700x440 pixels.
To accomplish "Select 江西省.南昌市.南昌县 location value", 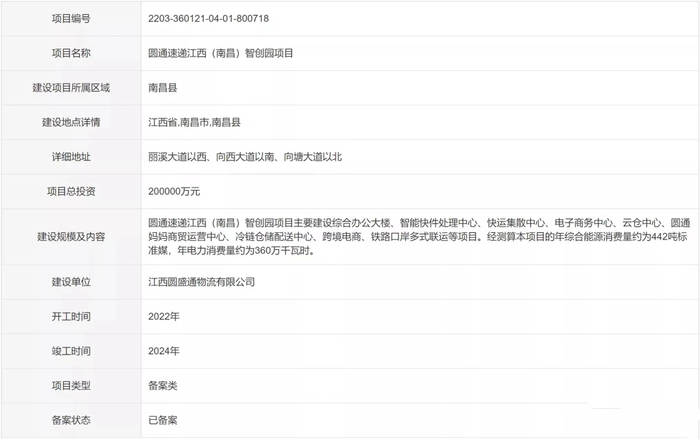I will [194, 122].
